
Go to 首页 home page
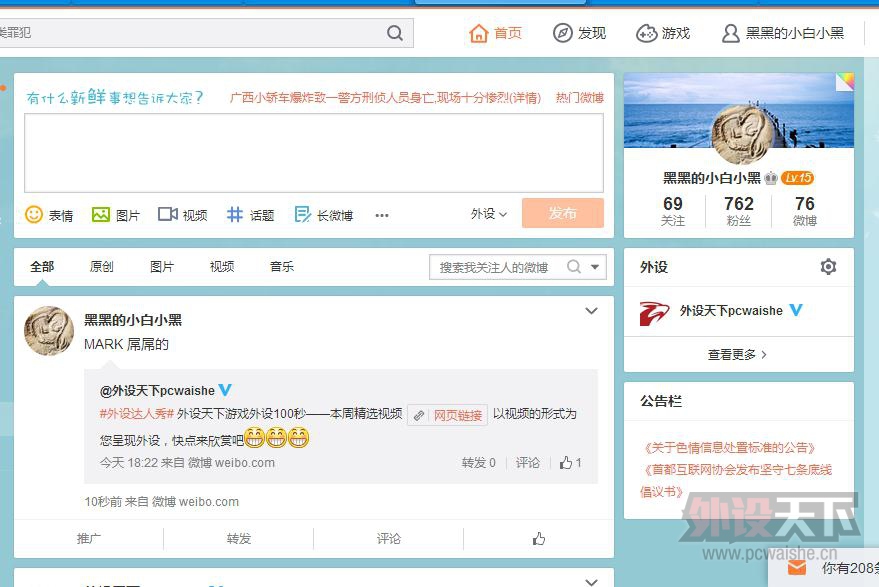tap(496, 33)
